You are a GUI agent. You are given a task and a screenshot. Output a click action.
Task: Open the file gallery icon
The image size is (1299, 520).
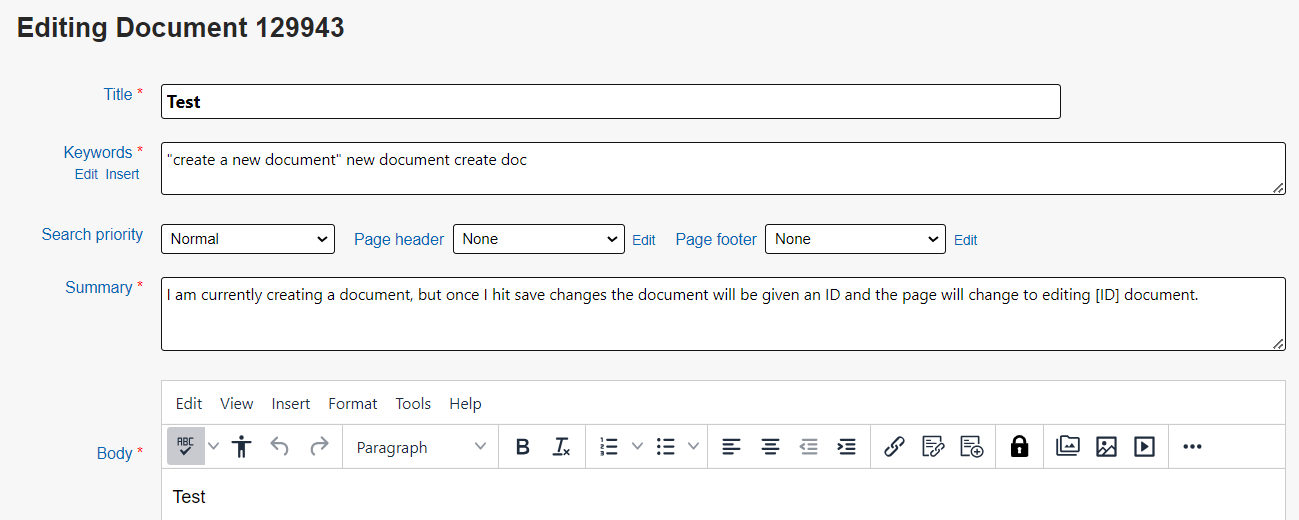pyautogui.click(x=1068, y=447)
